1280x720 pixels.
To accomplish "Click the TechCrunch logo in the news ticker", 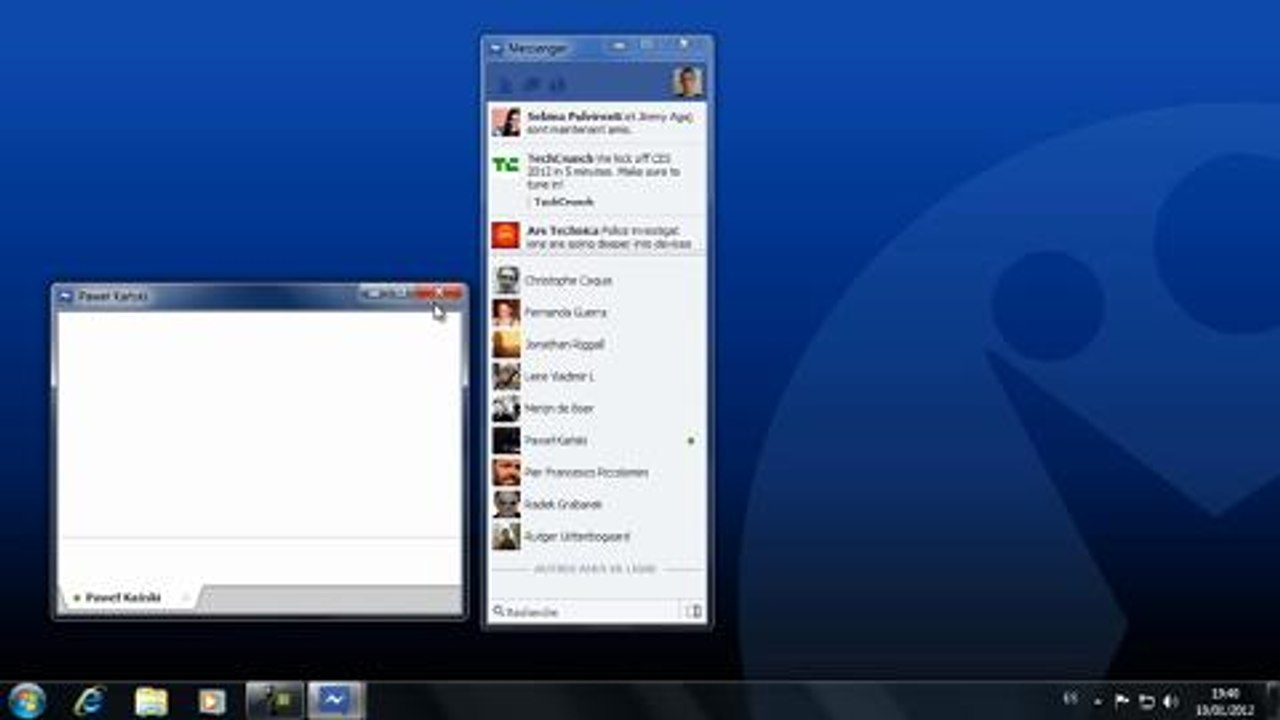I will [x=506, y=165].
